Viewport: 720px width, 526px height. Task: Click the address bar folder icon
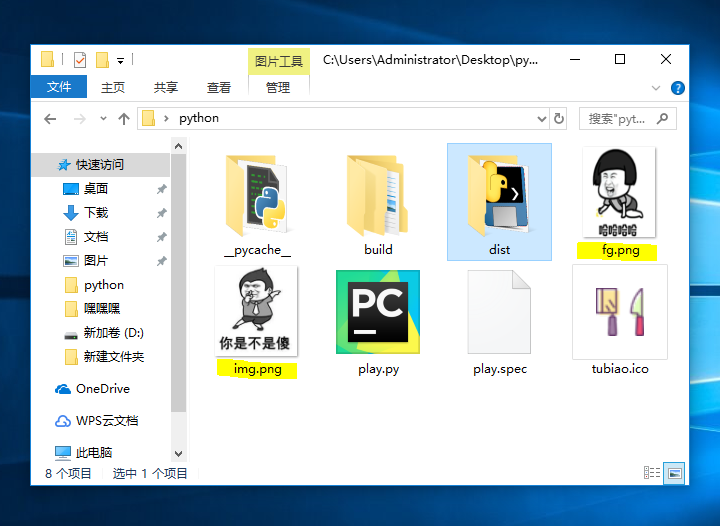(148, 118)
